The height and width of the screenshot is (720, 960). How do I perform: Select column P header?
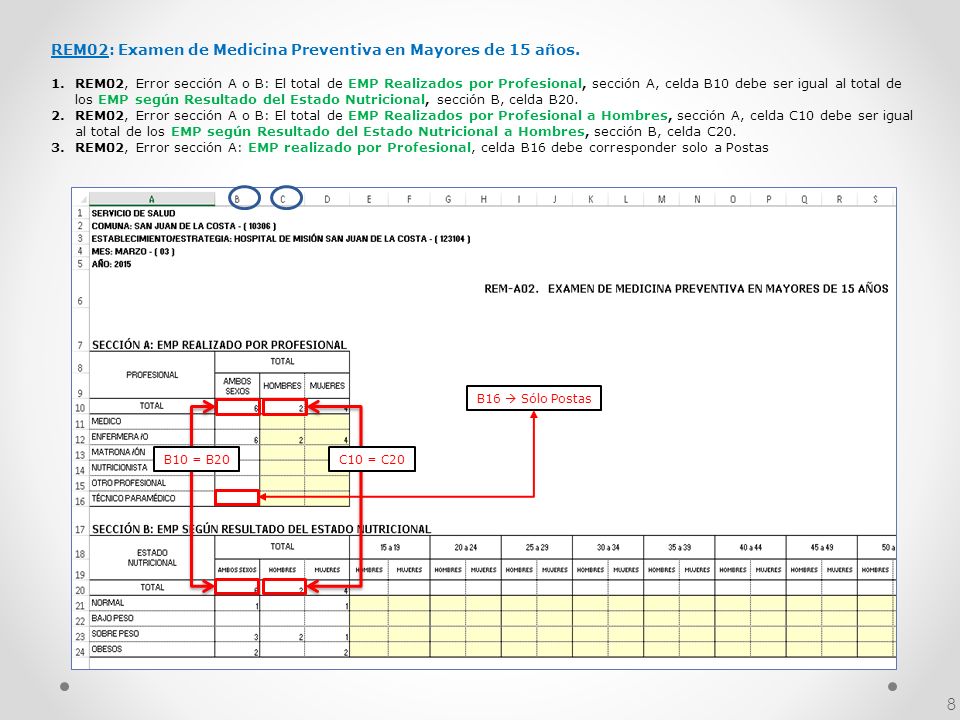[768, 199]
